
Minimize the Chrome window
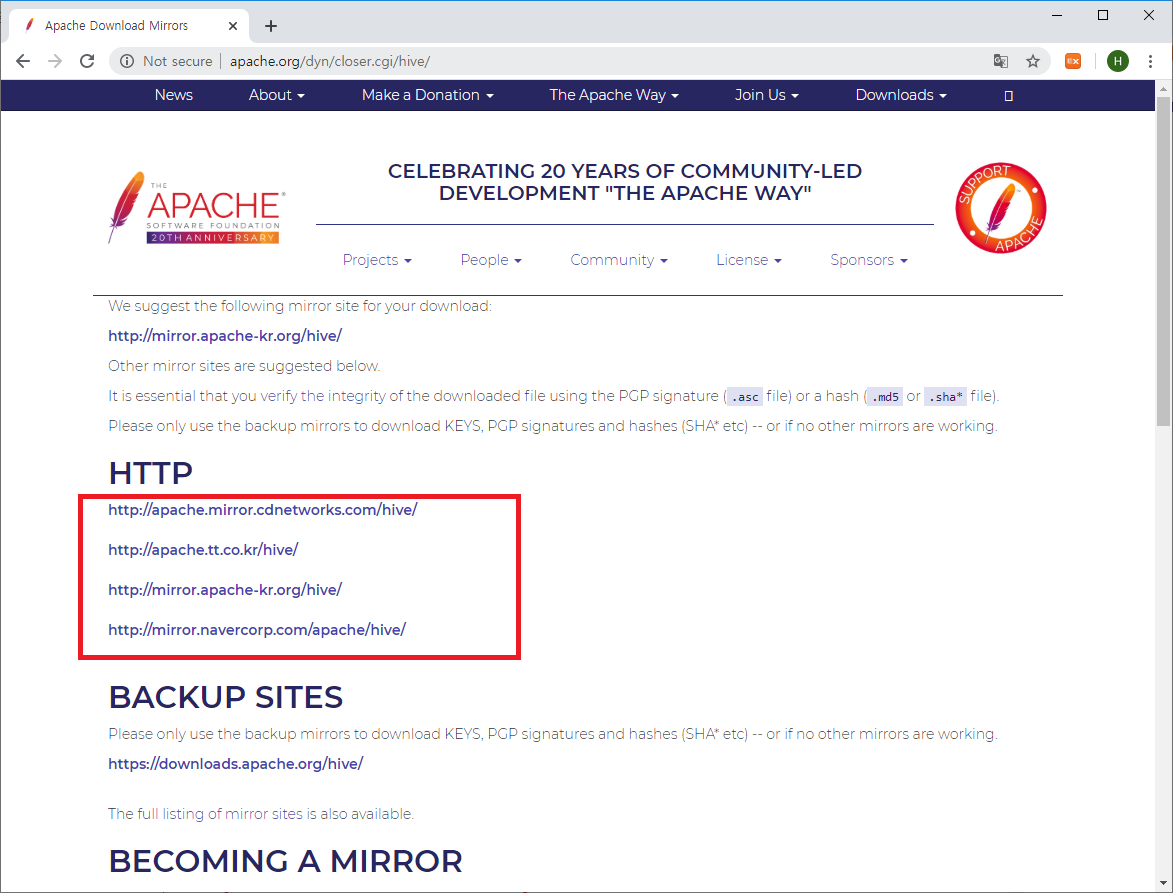tap(1056, 15)
